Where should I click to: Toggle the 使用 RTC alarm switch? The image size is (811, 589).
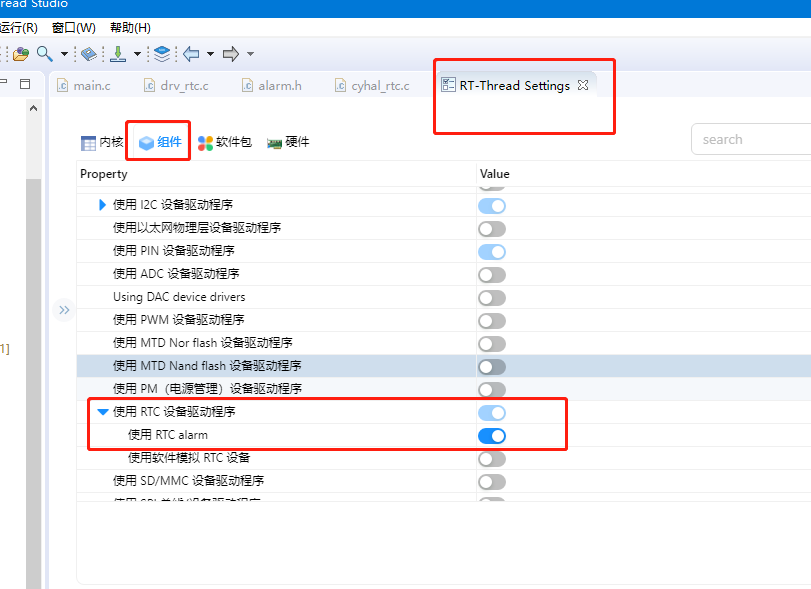(492, 436)
